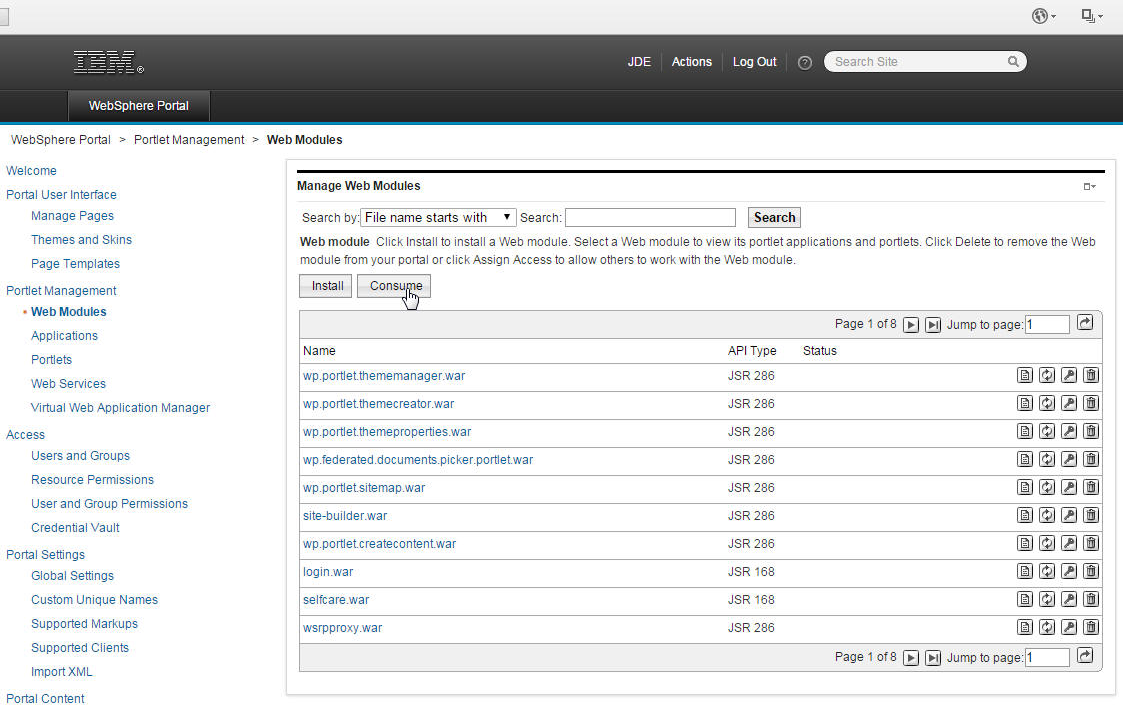The width and height of the screenshot is (1123, 708).
Task: Update the wp.portlet.thememanager.war web module
Action: 1047,375
